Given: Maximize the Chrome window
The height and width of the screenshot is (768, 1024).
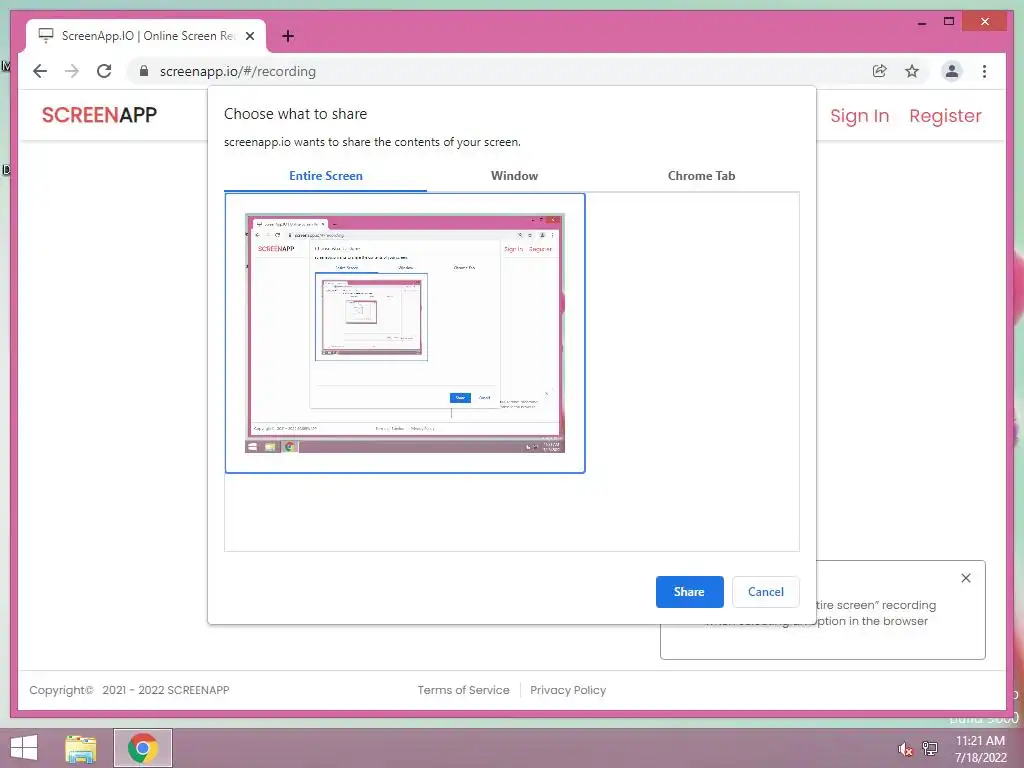Looking at the screenshot, I should click(949, 22).
